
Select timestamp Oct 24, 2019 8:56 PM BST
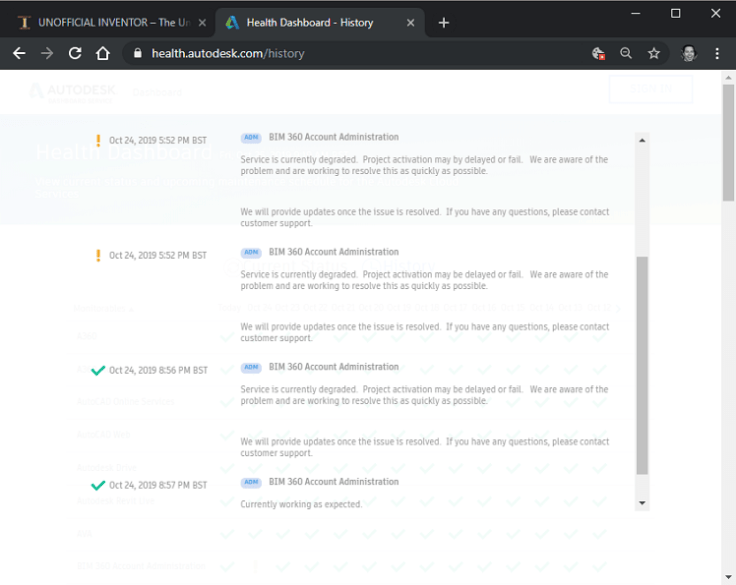tap(158, 370)
